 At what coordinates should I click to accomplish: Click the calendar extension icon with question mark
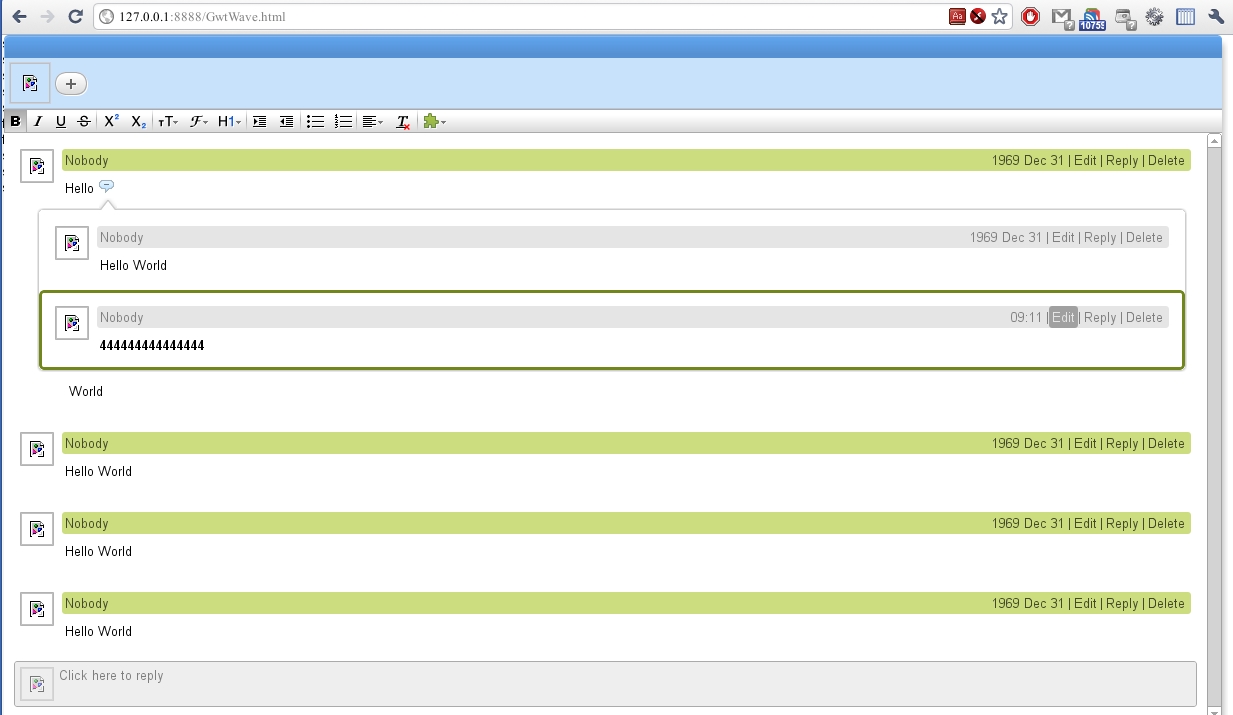1125,17
